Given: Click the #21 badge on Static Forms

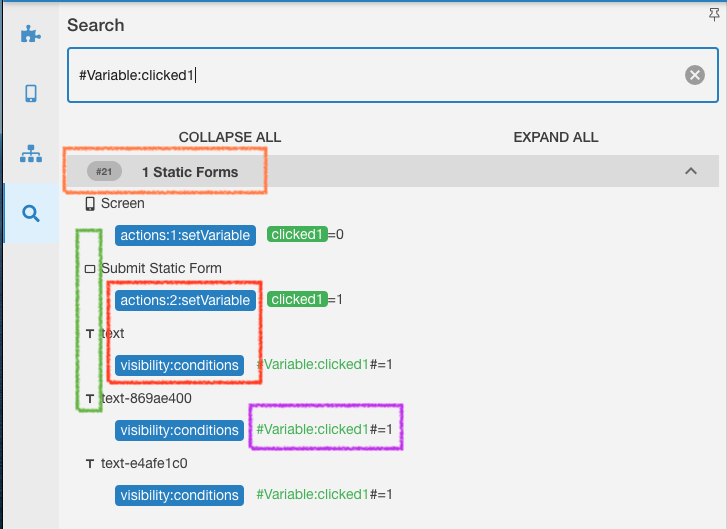Looking at the screenshot, I should (x=104, y=172).
